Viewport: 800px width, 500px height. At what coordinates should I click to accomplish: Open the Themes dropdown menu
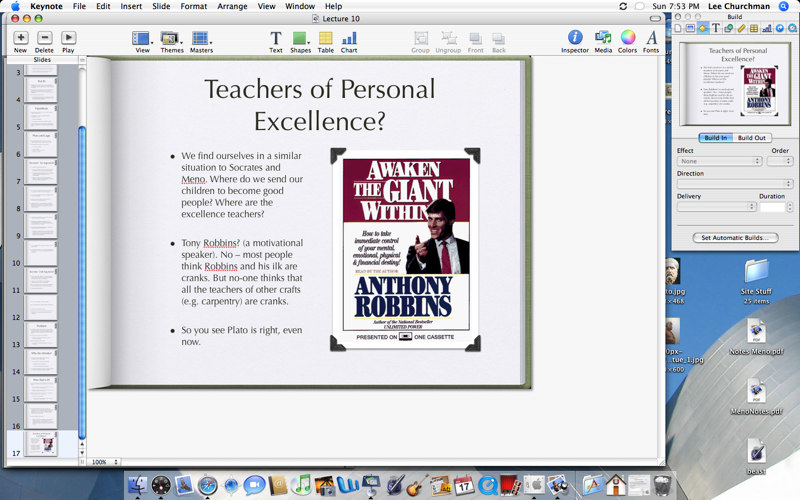tap(172, 38)
